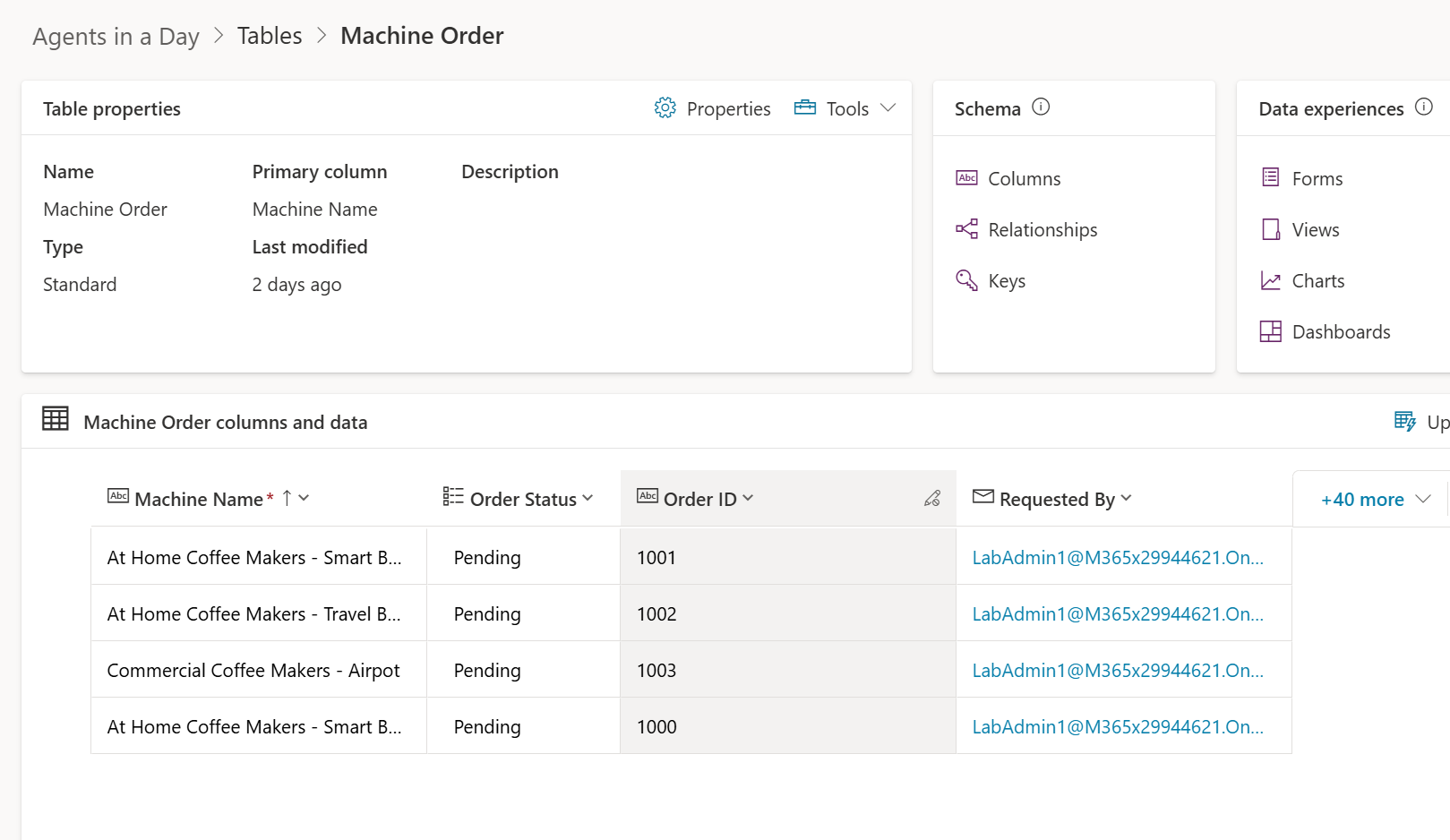This screenshot has height=840, width=1450.
Task: Click the Order ID column edit pencil icon
Action: [932, 499]
